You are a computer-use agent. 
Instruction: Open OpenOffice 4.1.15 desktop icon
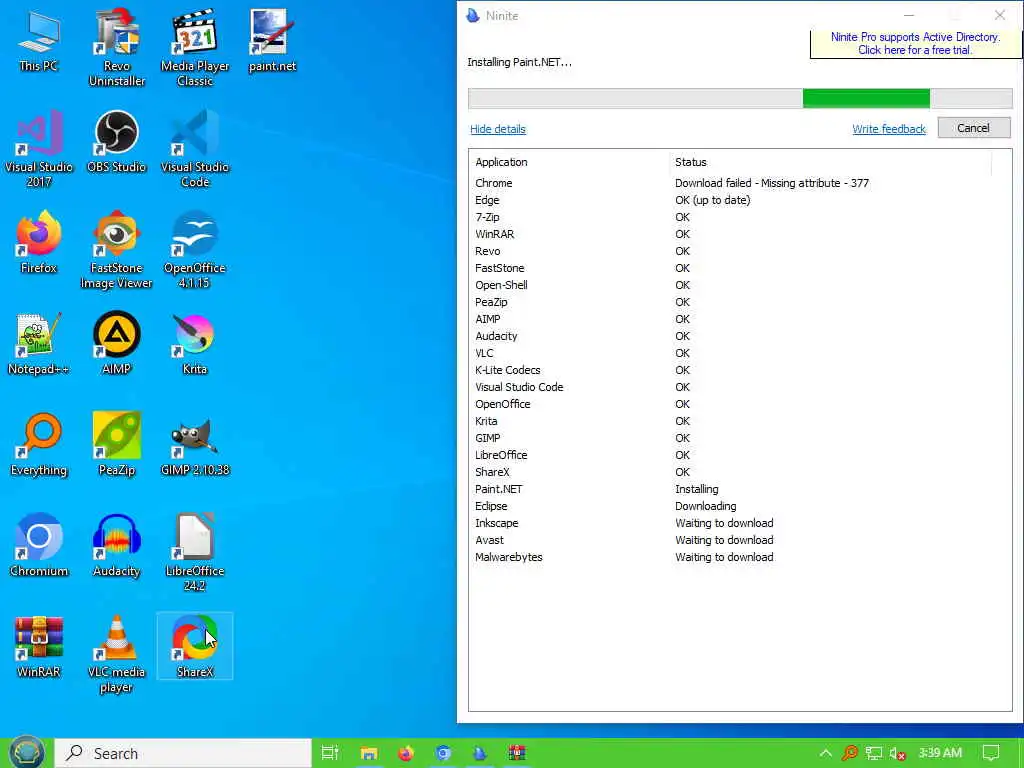[x=195, y=249]
